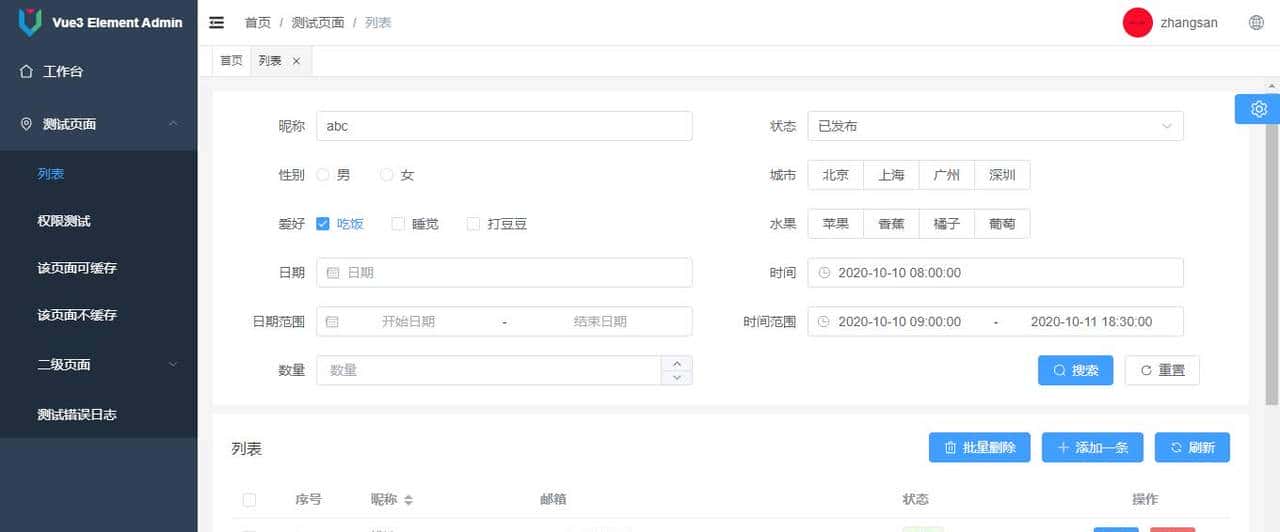Viewport: 1280px width, 532px height.
Task: Increase 数量 with the up arrow
Action: pyautogui.click(x=677, y=363)
